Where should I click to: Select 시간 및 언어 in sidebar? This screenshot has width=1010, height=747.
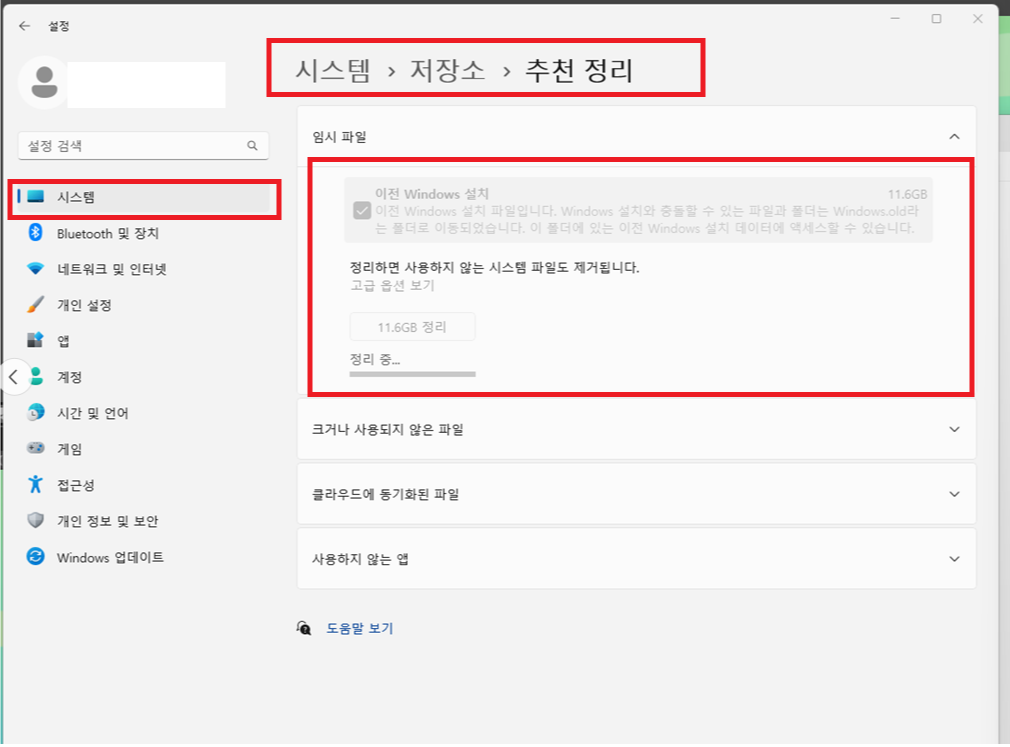pyautogui.click(x=144, y=413)
